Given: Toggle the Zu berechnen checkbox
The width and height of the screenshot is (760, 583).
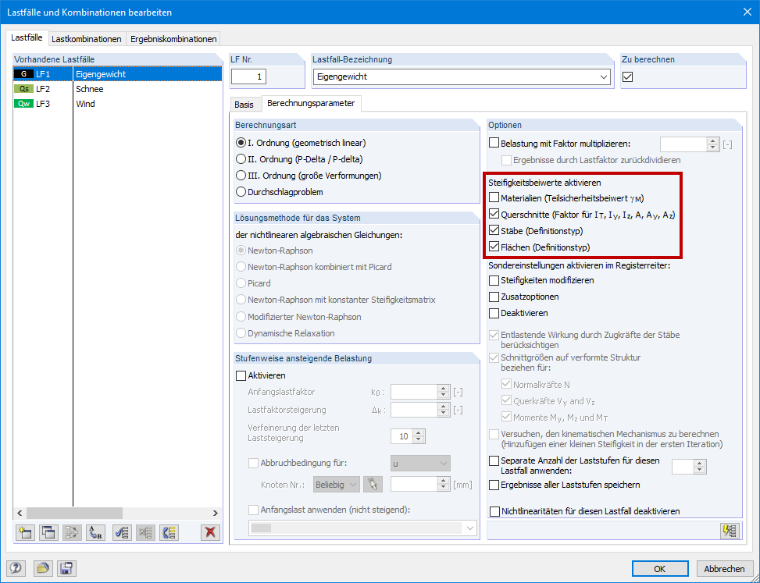Looking at the screenshot, I should point(628,77).
